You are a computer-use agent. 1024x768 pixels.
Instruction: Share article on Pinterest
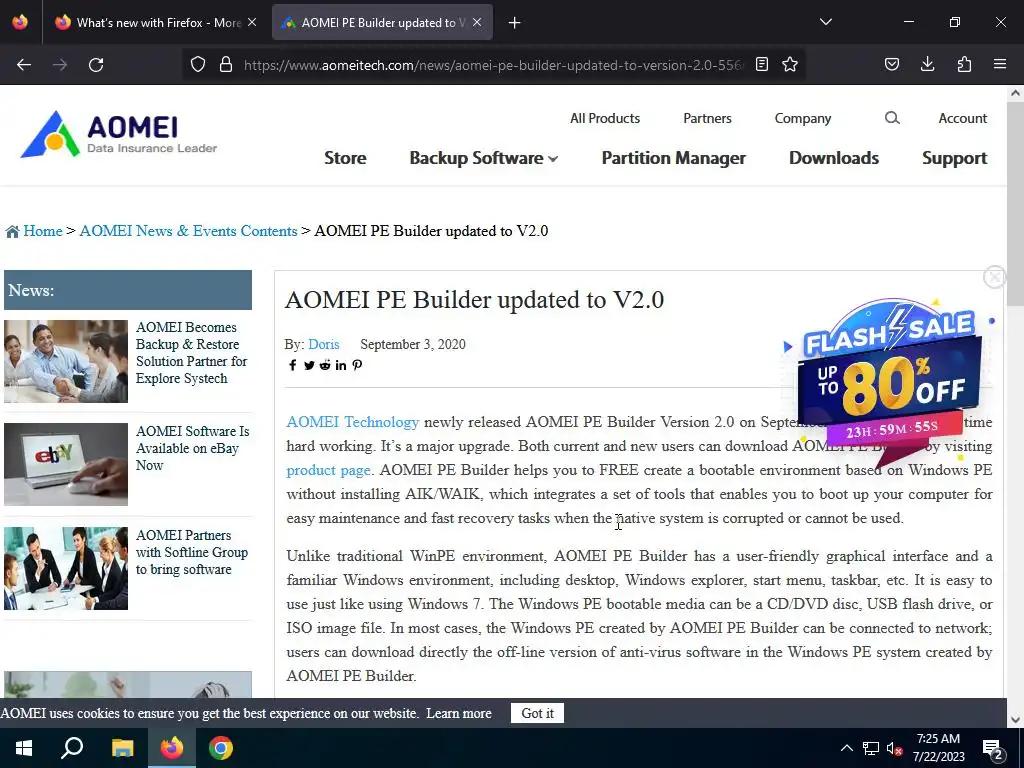[x=357, y=365]
